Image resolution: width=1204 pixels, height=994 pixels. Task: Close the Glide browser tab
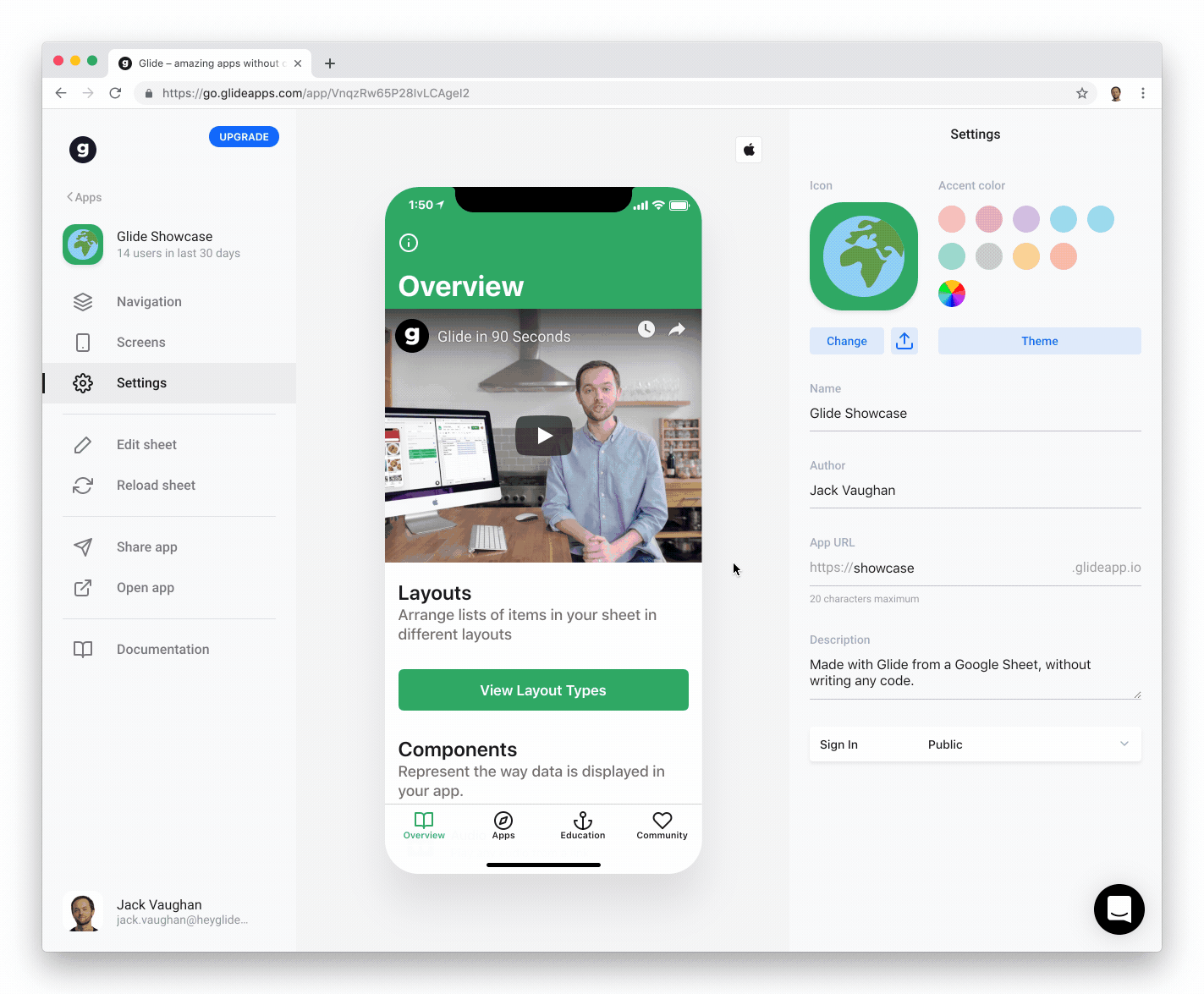298,63
